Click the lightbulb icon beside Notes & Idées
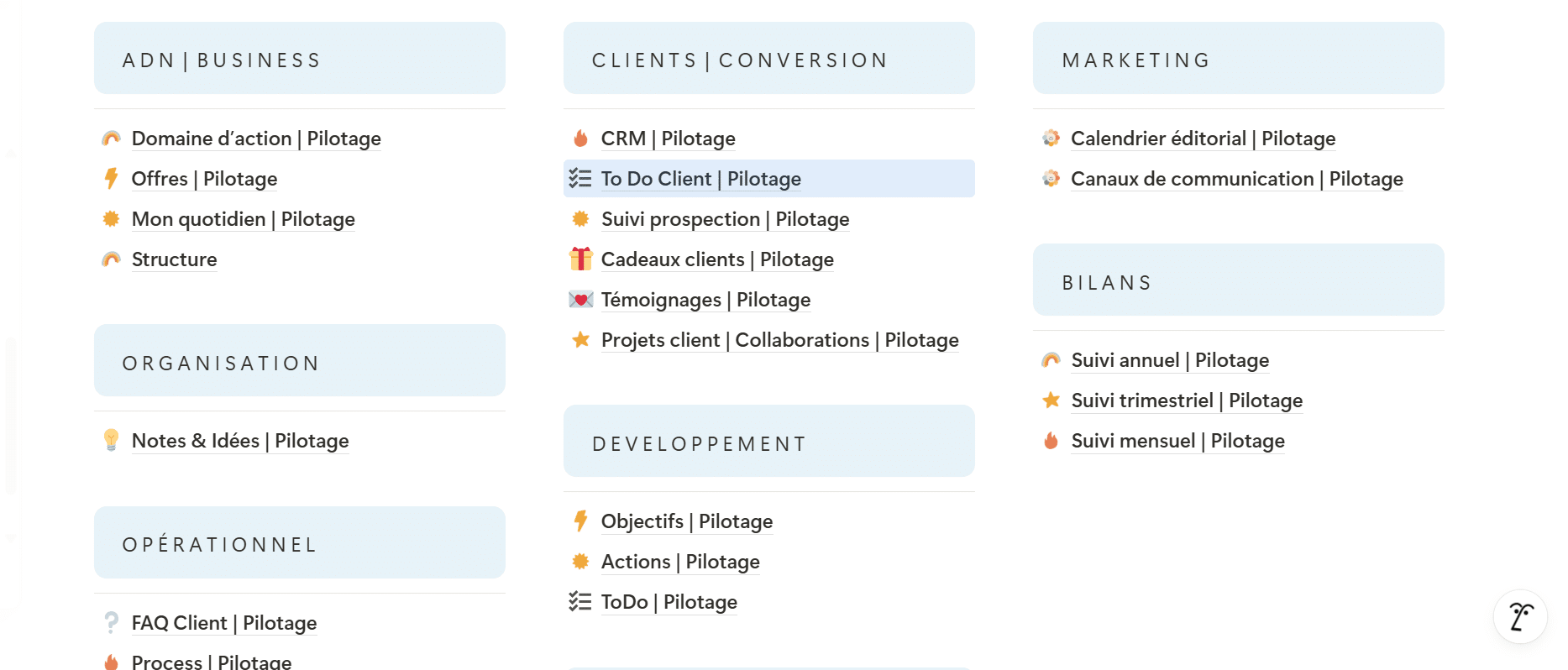Screen dimensions: 1568x670 click(x=111, y=440)
